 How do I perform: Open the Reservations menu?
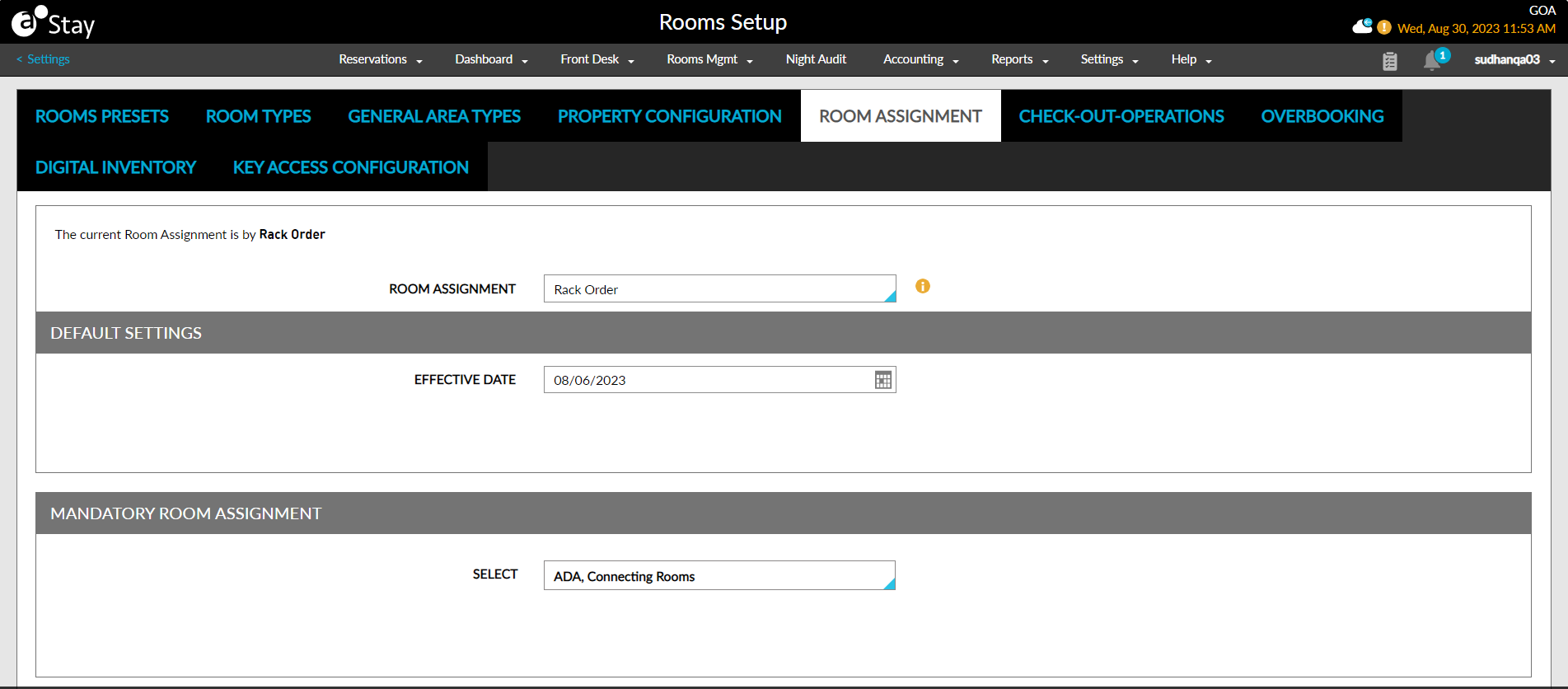[x=381, y=59]
